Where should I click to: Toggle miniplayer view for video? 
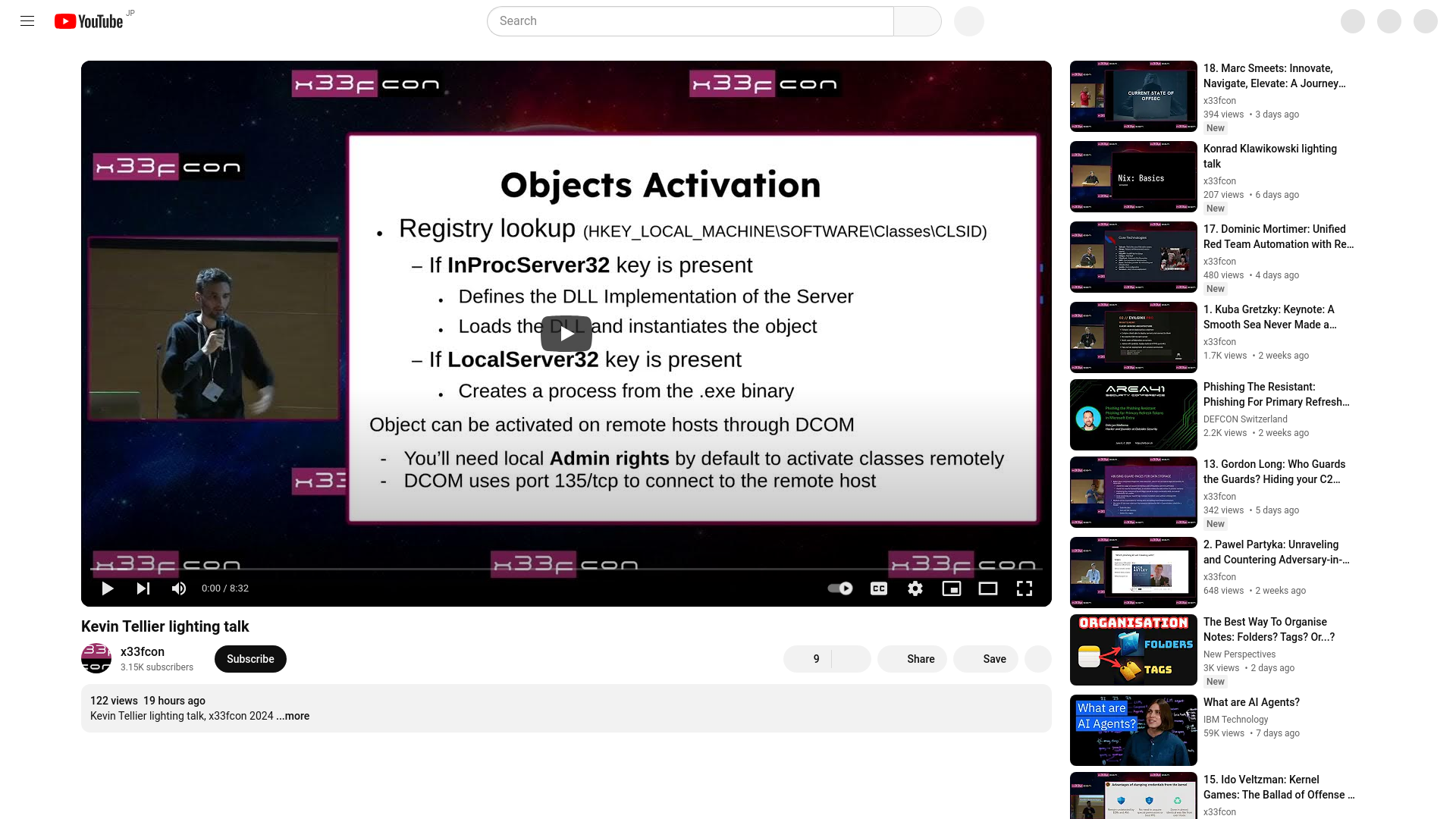(951, 588)
